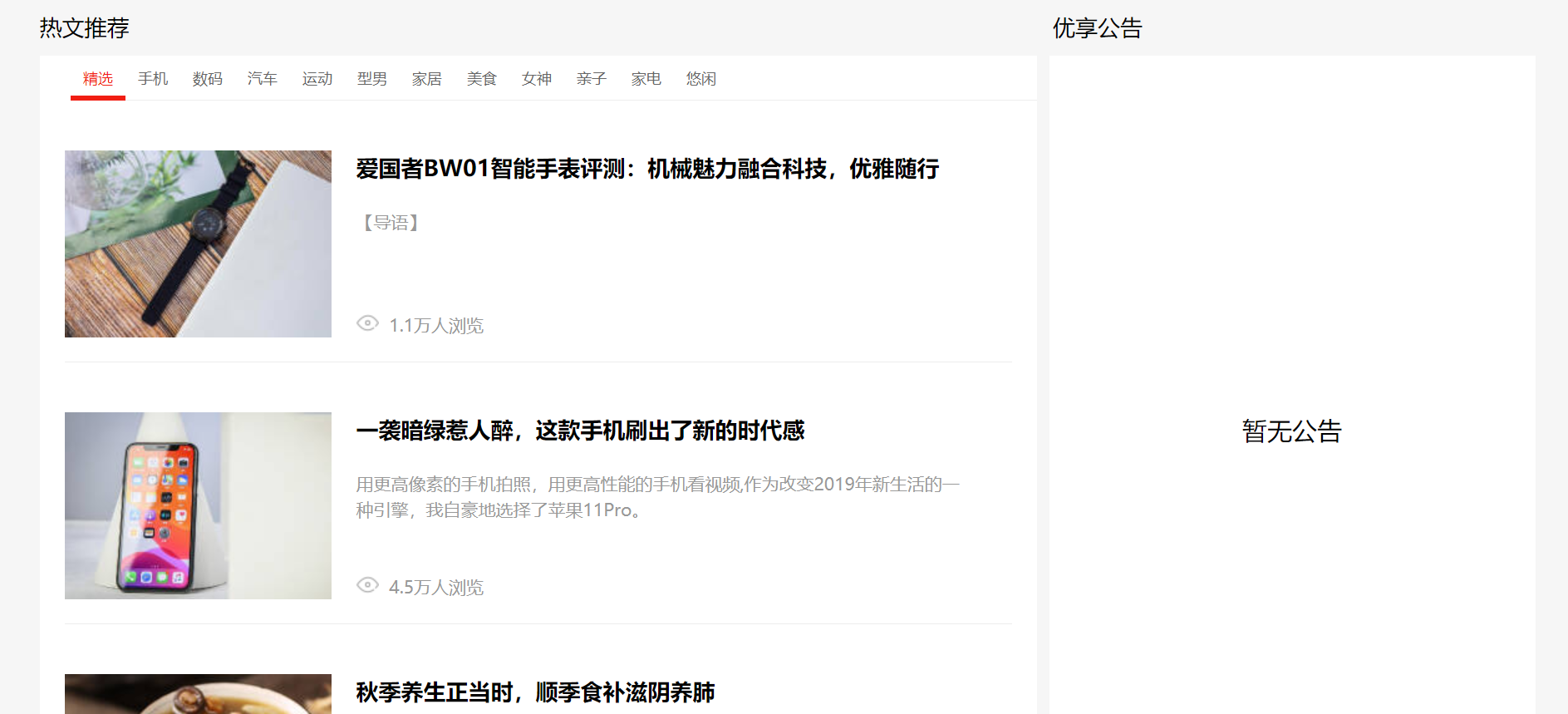
Task: Click the 1.1万人浏览 view count
Action: click(436, 326)
